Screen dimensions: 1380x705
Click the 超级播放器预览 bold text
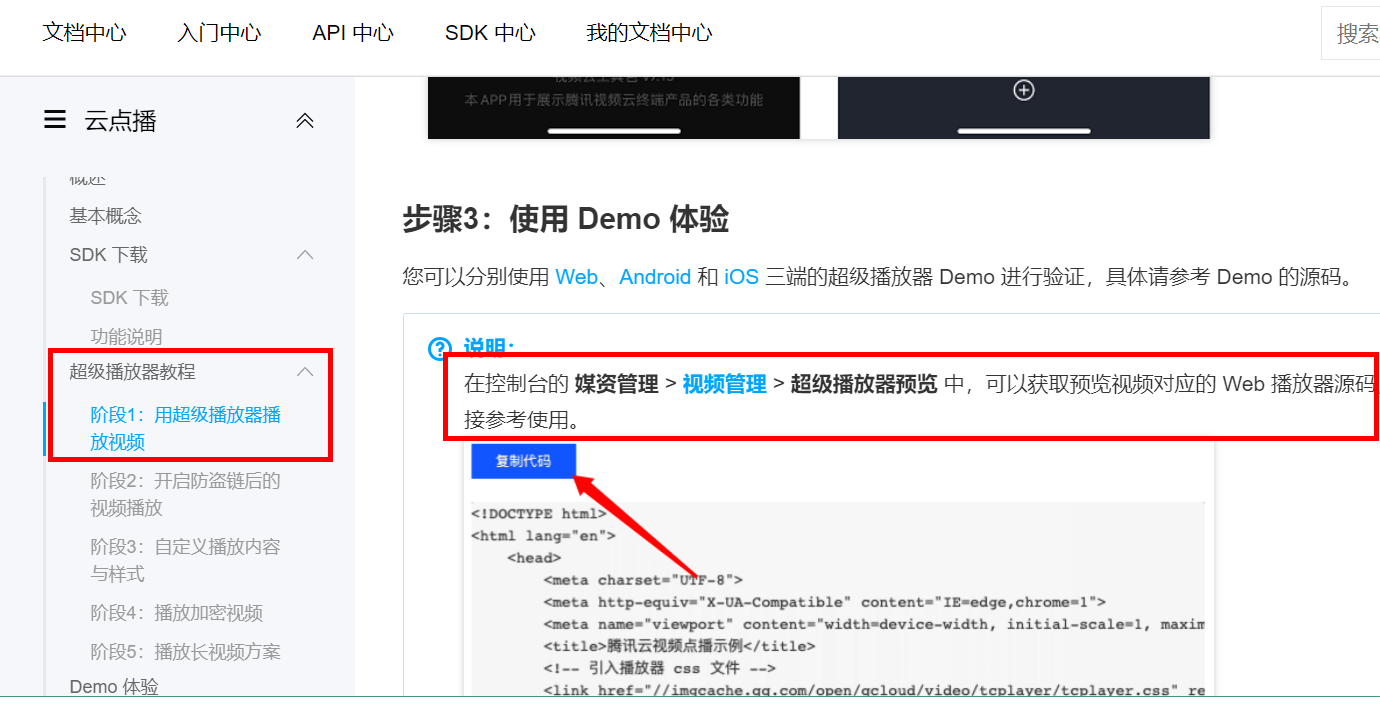click(864, 384)
